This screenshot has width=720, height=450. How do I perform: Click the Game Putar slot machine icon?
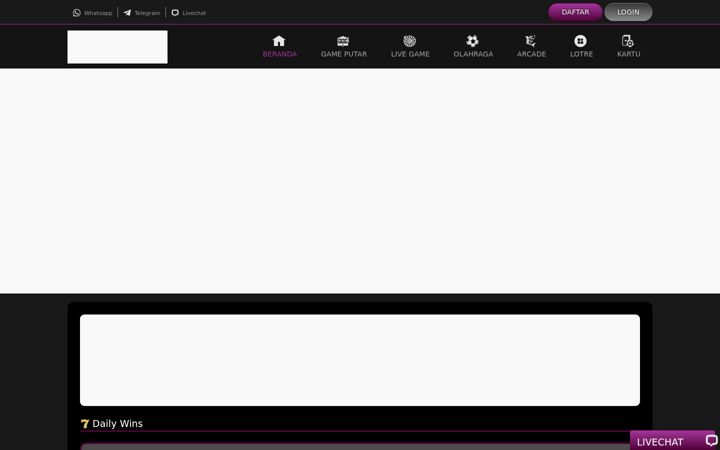point(343,41)
